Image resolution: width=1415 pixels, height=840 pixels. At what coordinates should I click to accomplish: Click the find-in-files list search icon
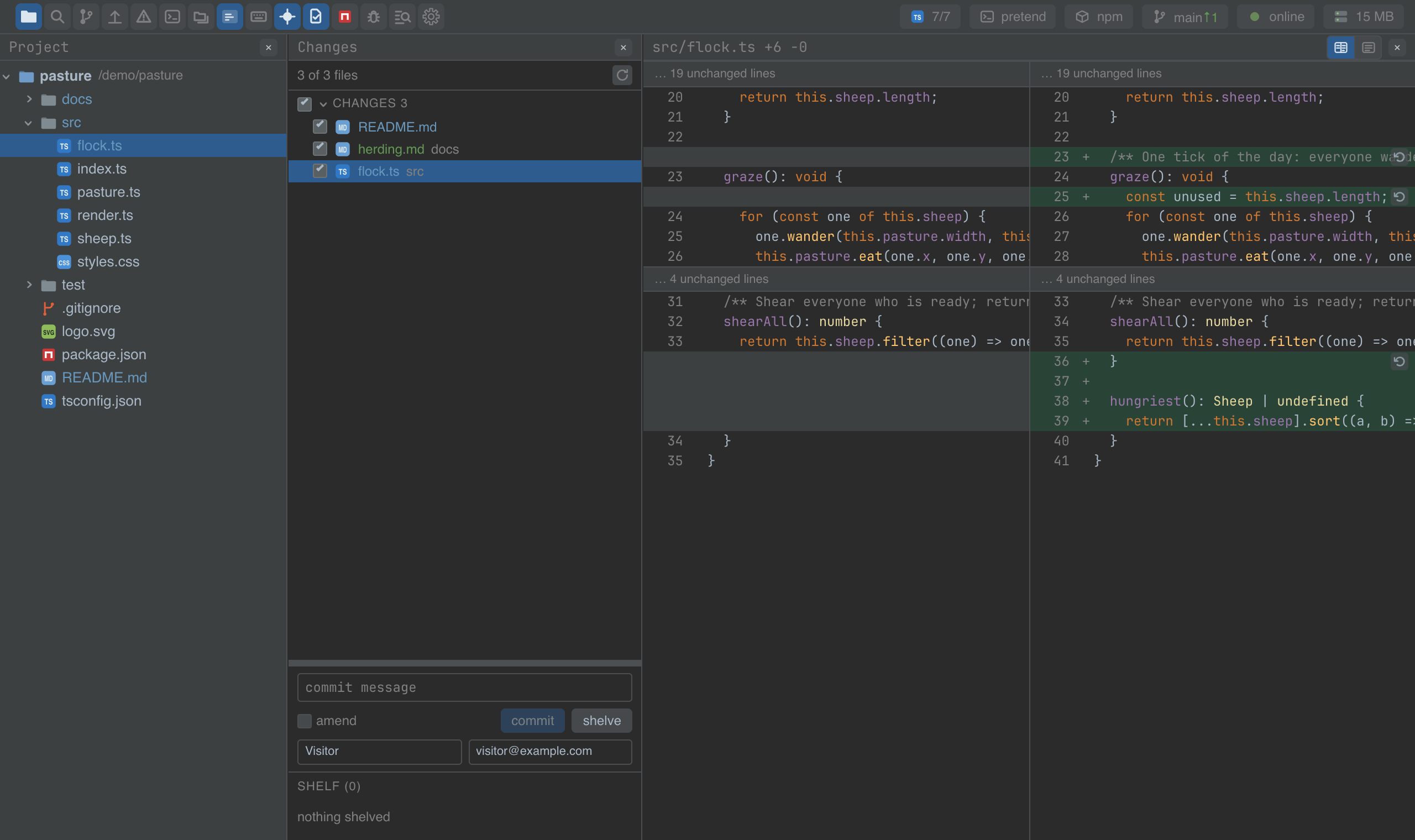pos(402,17)
